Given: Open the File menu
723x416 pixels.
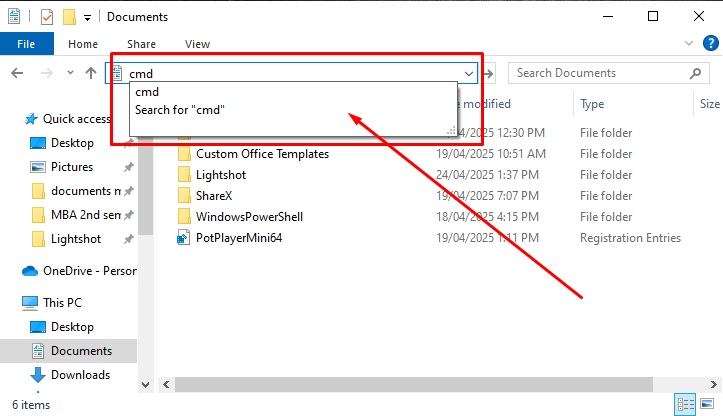Looking at the screenshot, I should [x=26, y=44].
